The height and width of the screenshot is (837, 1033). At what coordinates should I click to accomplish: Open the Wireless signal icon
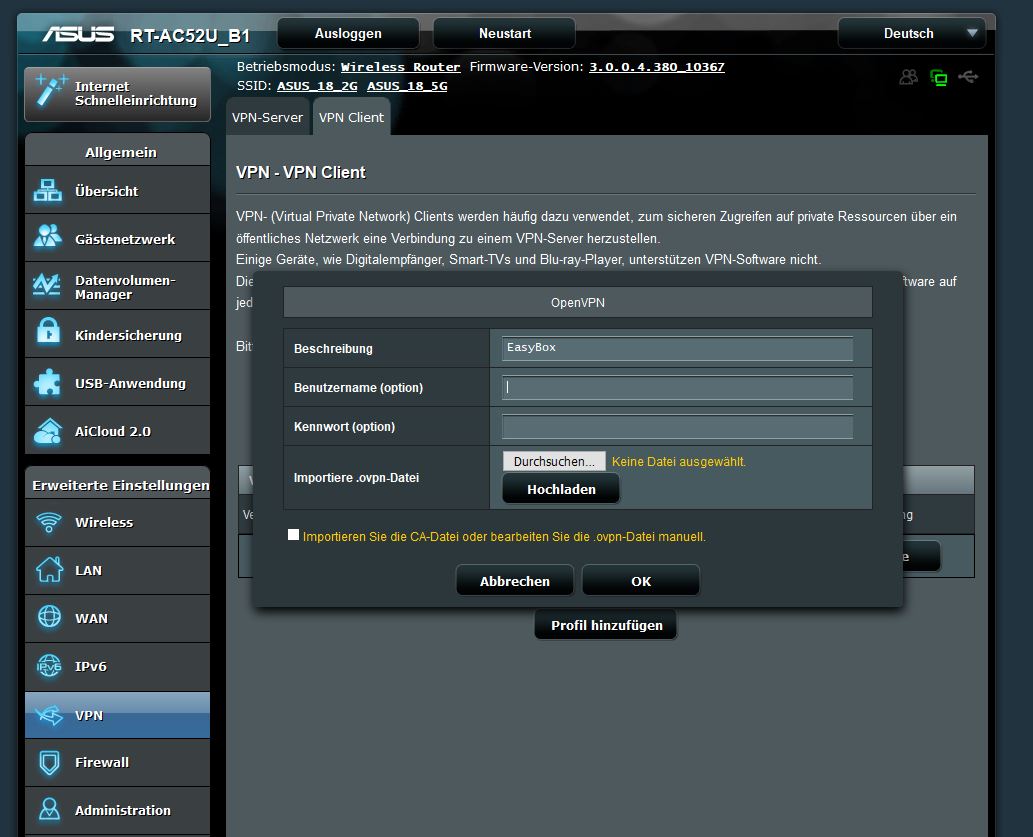pos(48,522)
